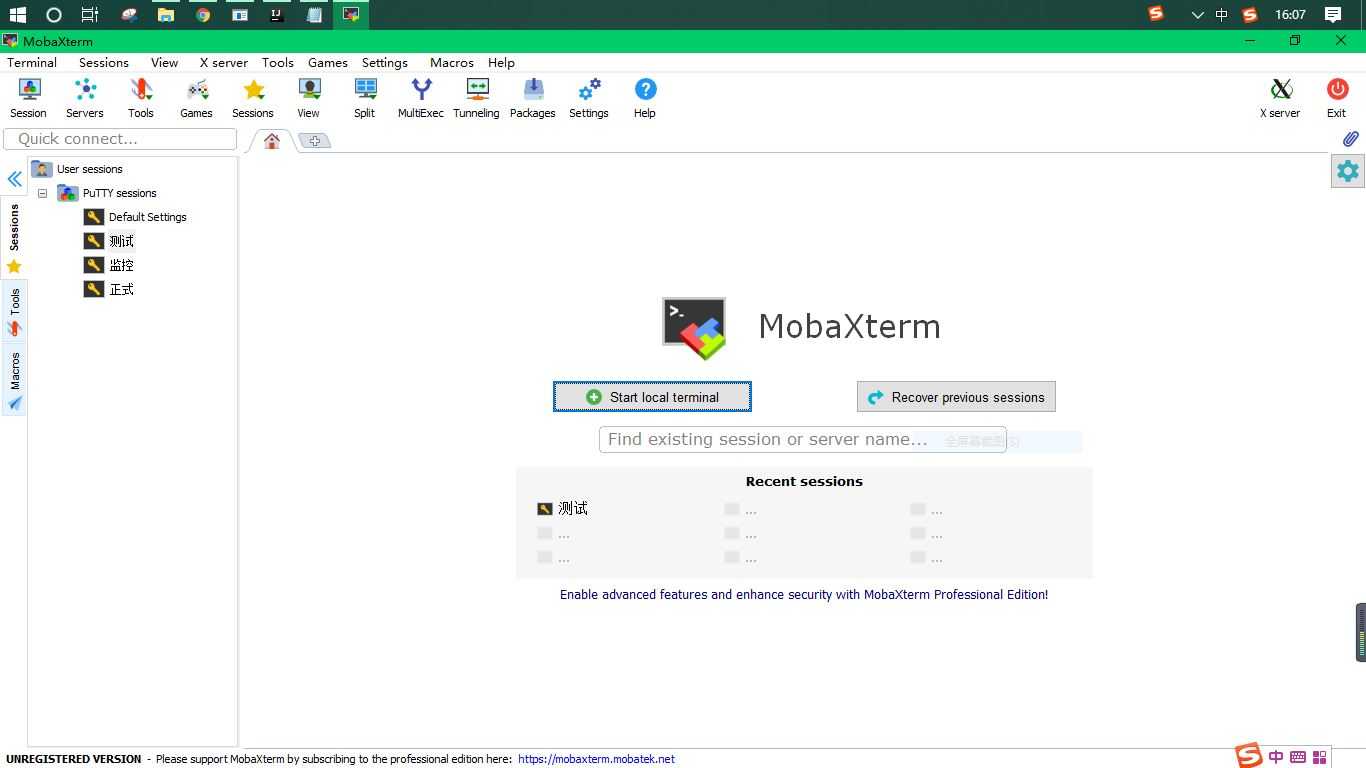Screen dimensions: 1366x768
Task: Open the Macros menu
Action: click(x=452, y=62)
